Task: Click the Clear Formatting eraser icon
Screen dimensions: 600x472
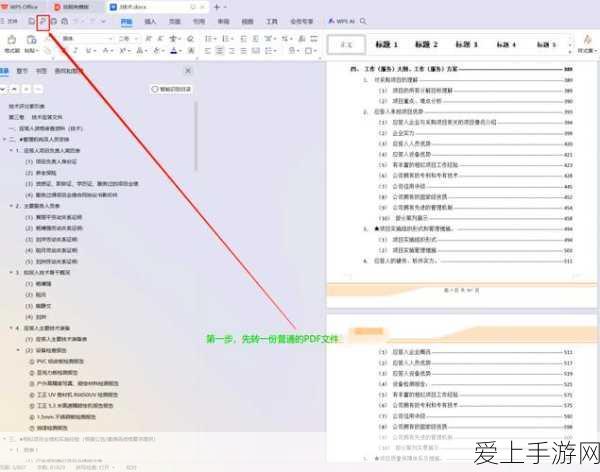Action: click(x=190, y=39)
